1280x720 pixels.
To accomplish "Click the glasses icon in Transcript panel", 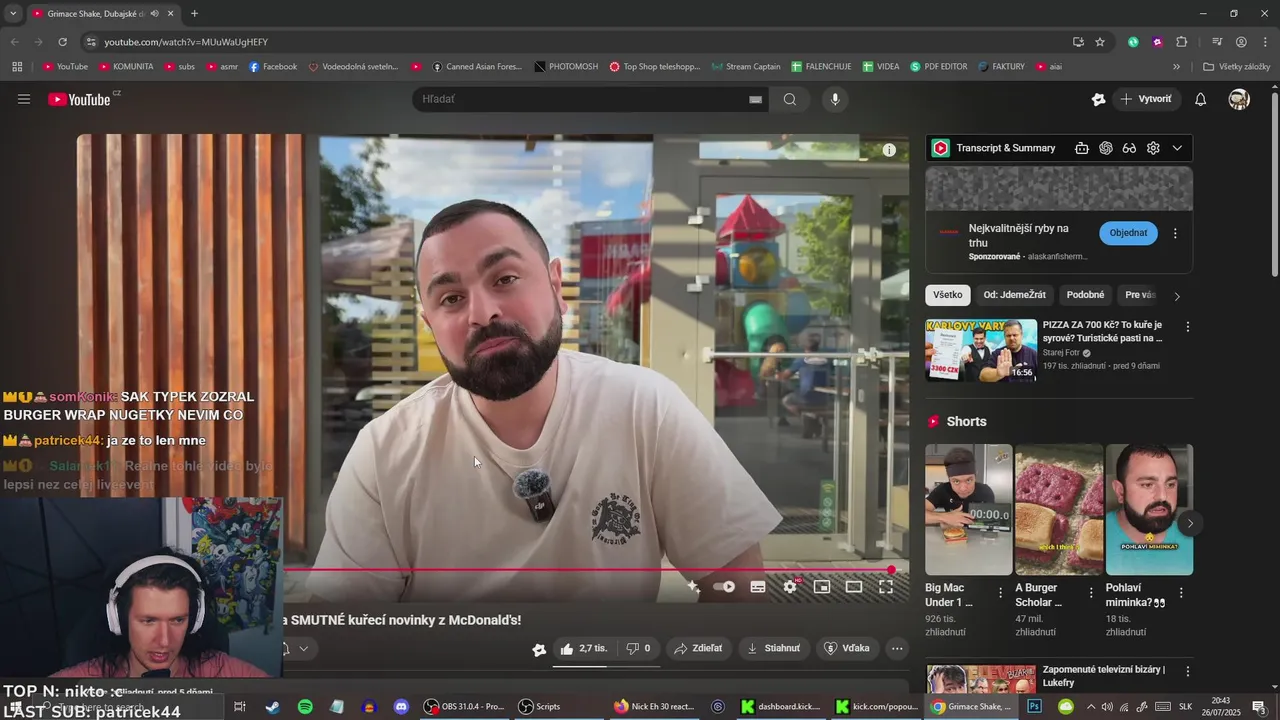I will (1129, 148).
